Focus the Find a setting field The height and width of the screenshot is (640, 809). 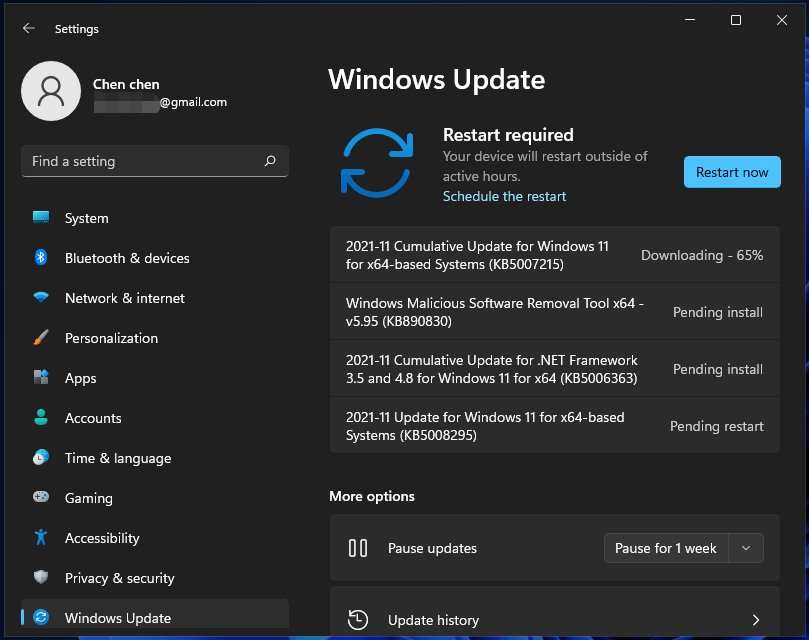coord(155,161)
